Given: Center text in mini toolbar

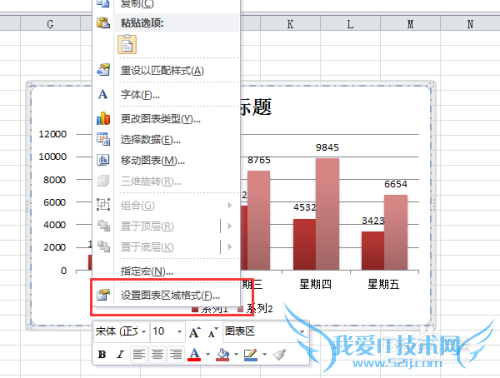Looking at the screenshot, I should pyautogui.click(x=157, y=354).
